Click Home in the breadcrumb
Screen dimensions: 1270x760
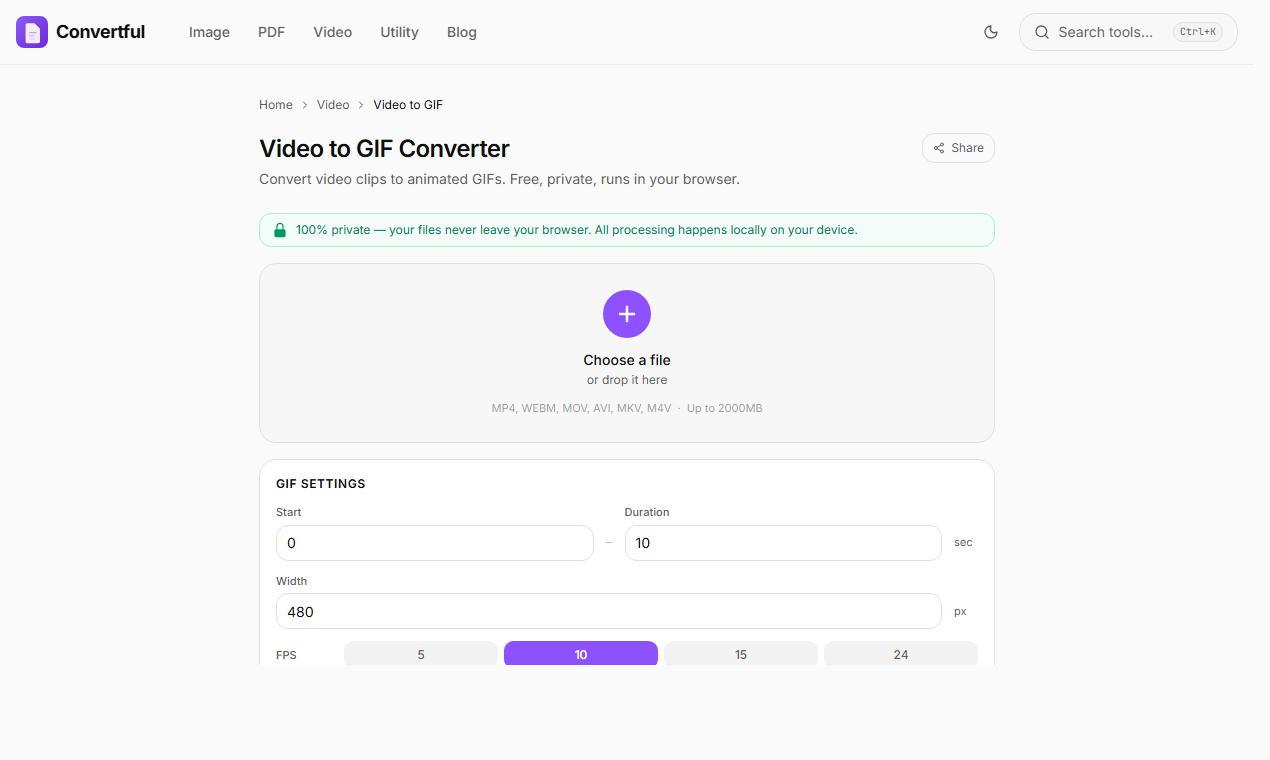click(276, 105)
